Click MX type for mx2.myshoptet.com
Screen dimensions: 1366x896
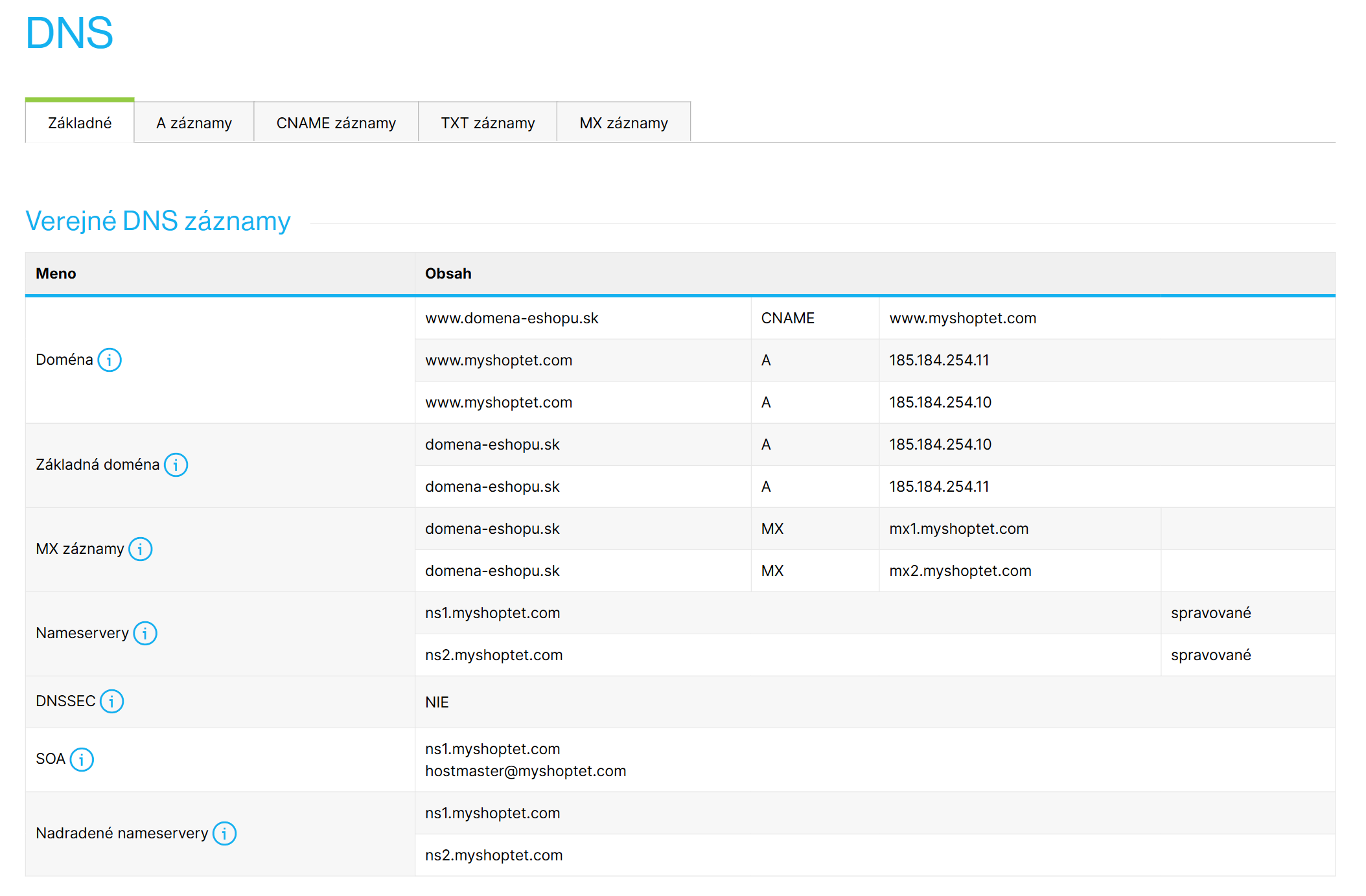pyautogui.click(x=772, y=571)
